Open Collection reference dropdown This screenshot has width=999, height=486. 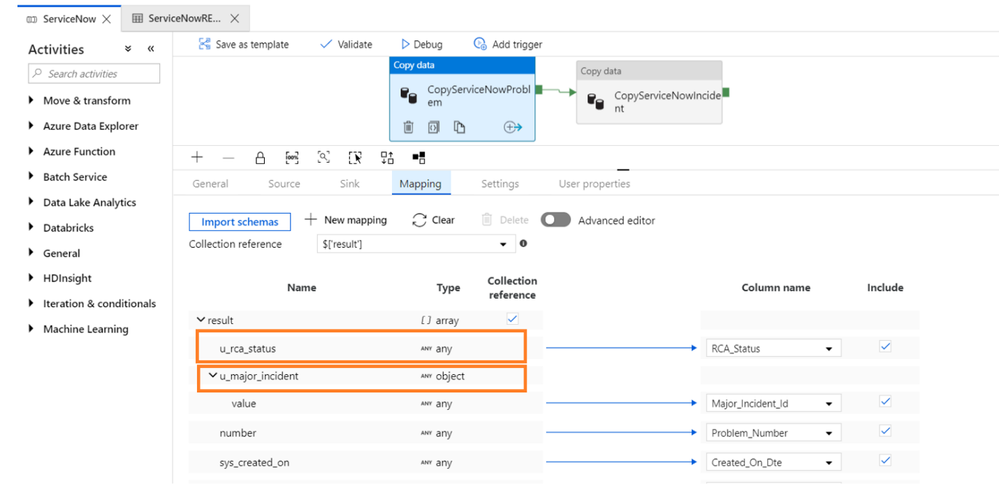coord(416,244)
